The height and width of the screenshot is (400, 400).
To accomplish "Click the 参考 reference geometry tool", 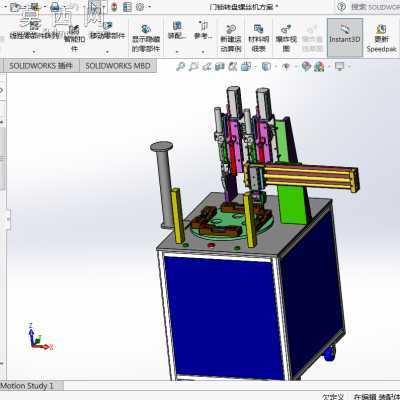I will pyautogui.click(x=203, y=30).
